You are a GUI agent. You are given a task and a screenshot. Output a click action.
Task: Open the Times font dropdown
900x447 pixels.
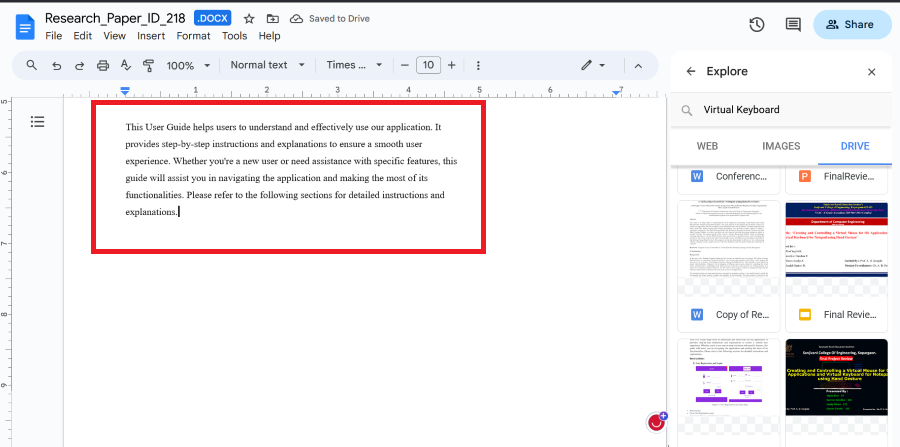(354, 65)
